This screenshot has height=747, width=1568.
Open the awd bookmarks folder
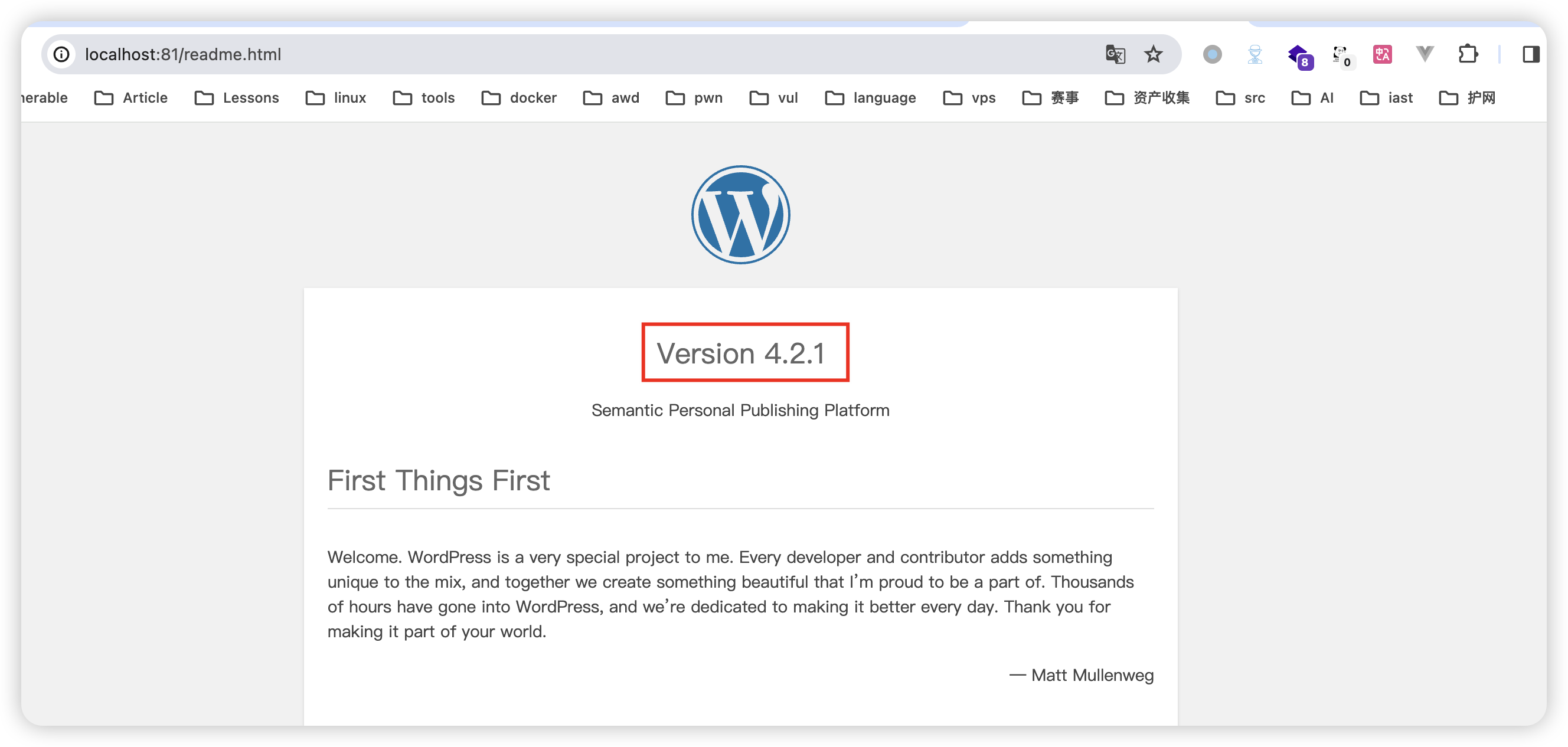coord(611,97)
